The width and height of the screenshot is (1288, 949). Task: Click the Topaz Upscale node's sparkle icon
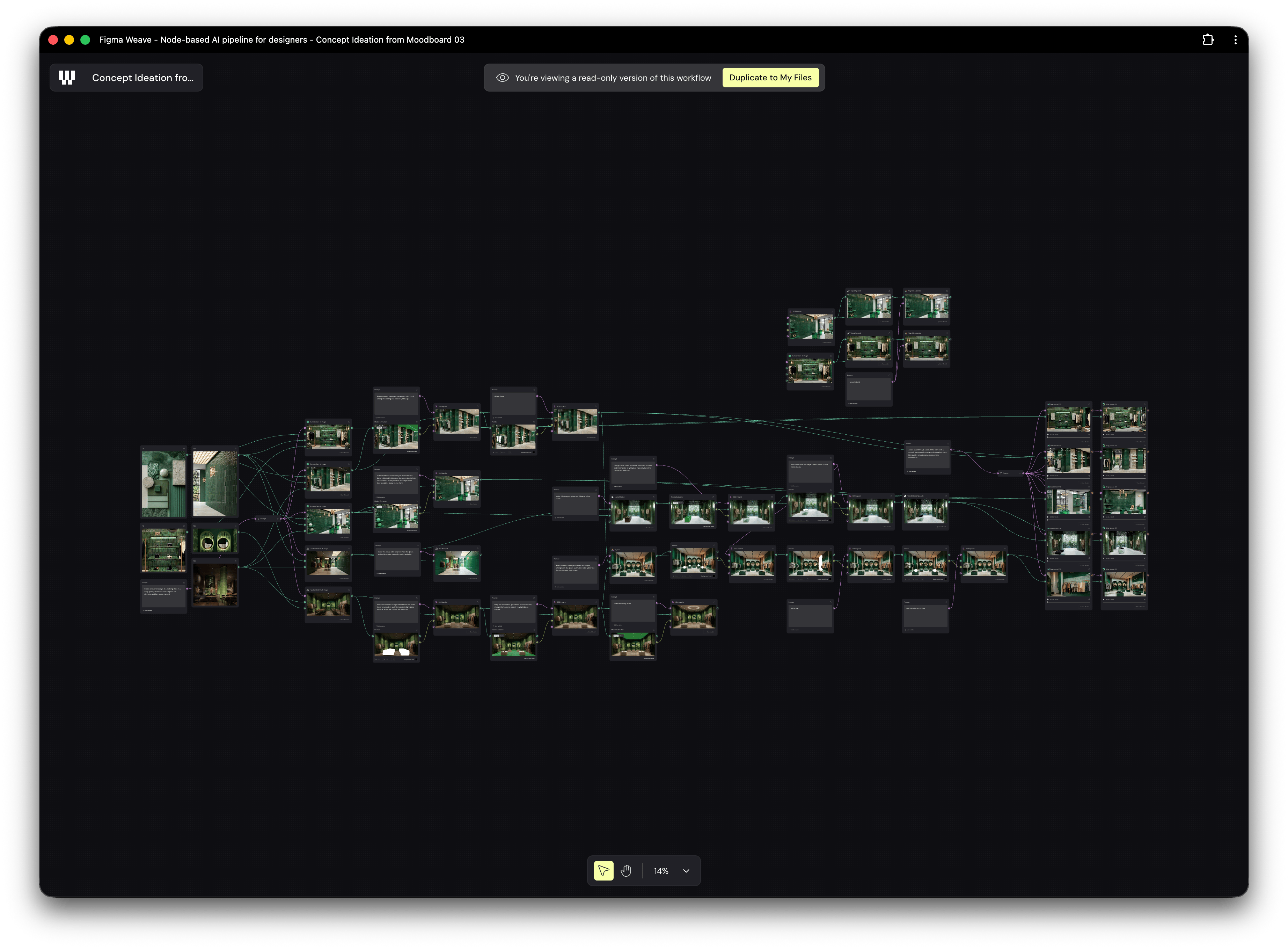click(849, 291)
